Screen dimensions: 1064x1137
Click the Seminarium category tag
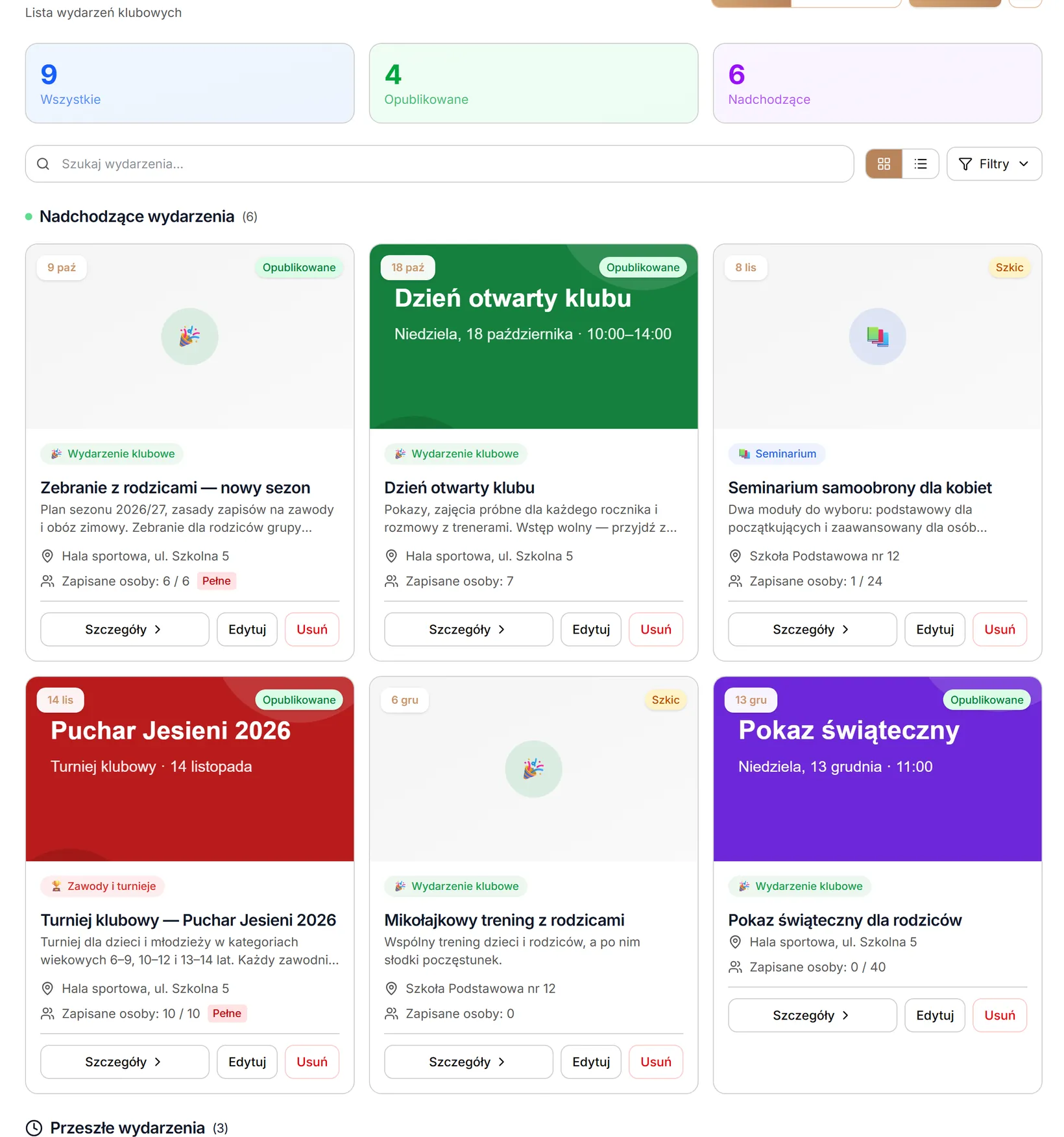point(777,454)
